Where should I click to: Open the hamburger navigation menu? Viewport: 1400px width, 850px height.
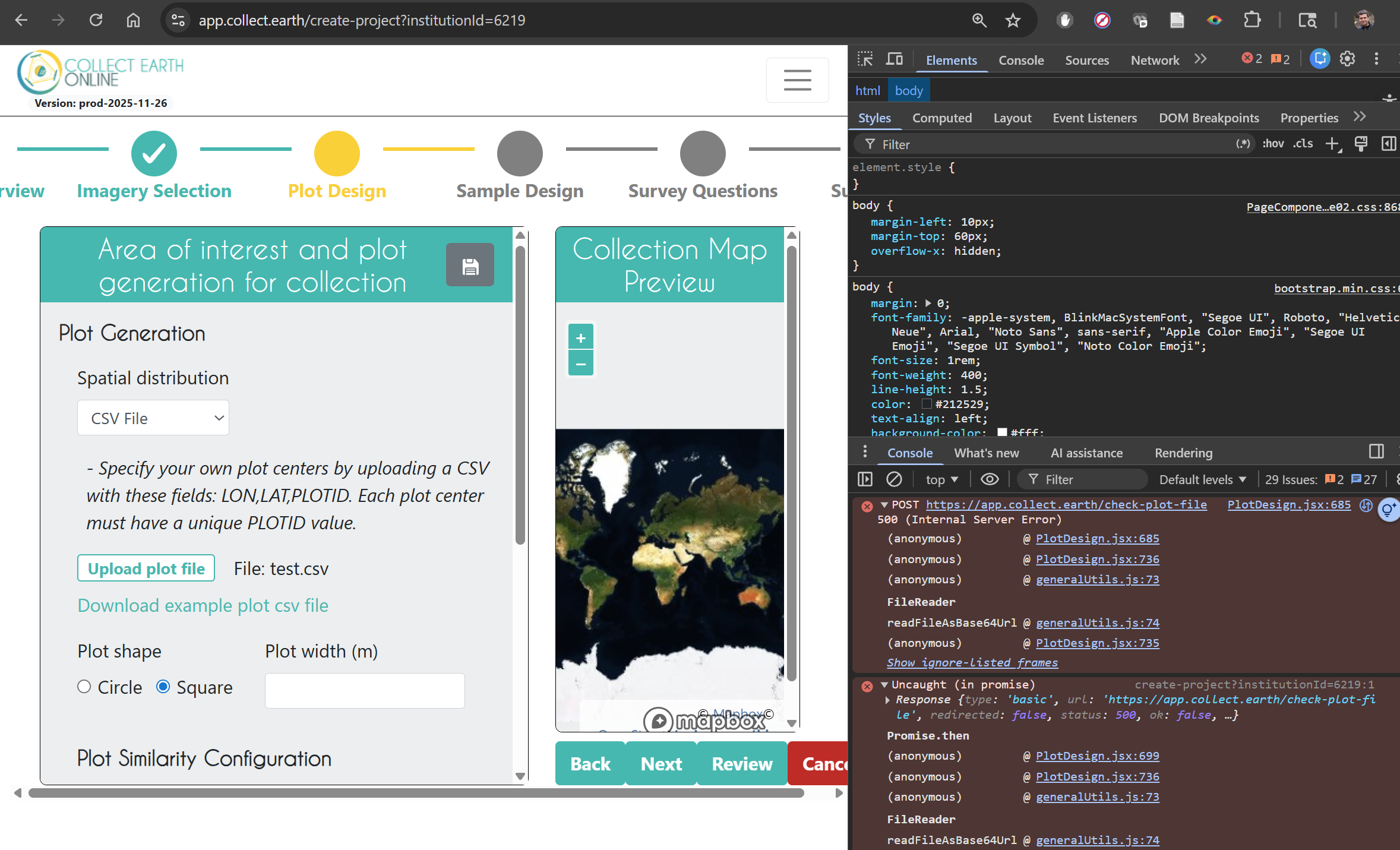[797, 80]
